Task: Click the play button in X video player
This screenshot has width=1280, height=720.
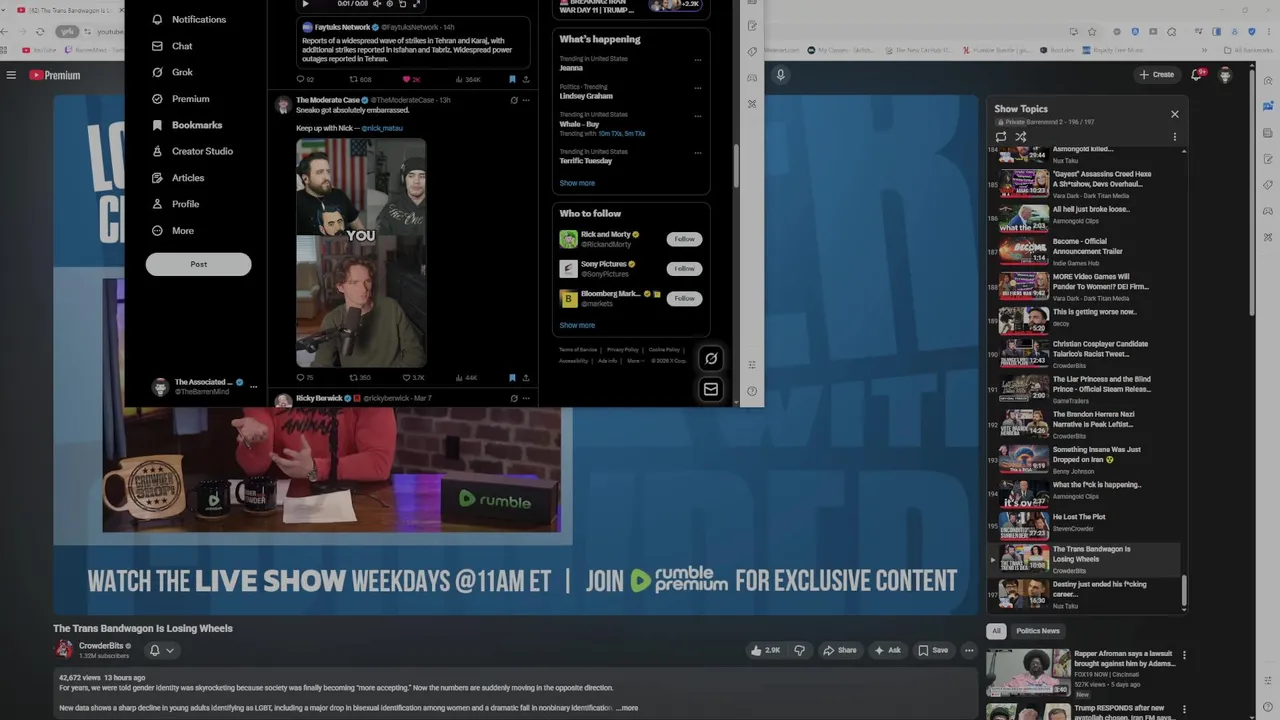Action: (306, 4)
